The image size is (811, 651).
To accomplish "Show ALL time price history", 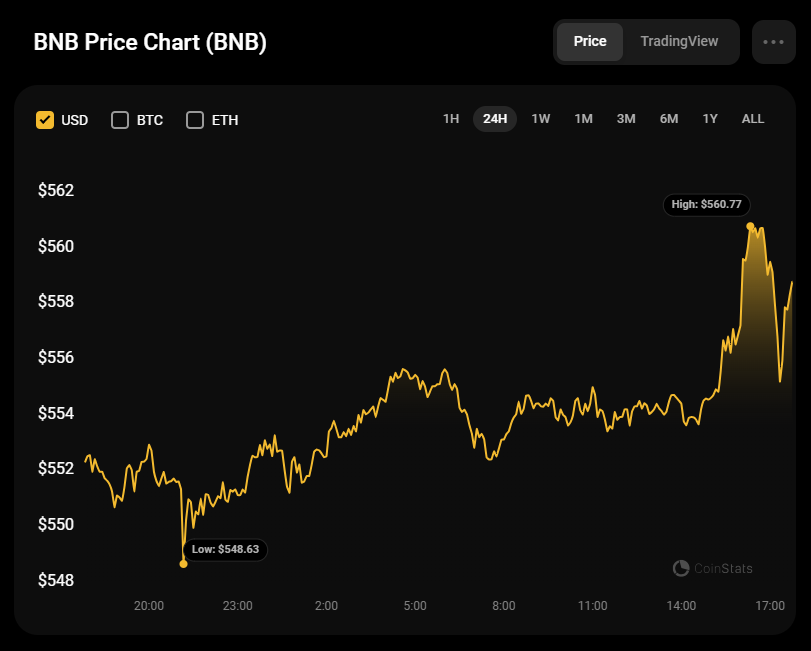I will pyautogui.click(x=753, y=119).
